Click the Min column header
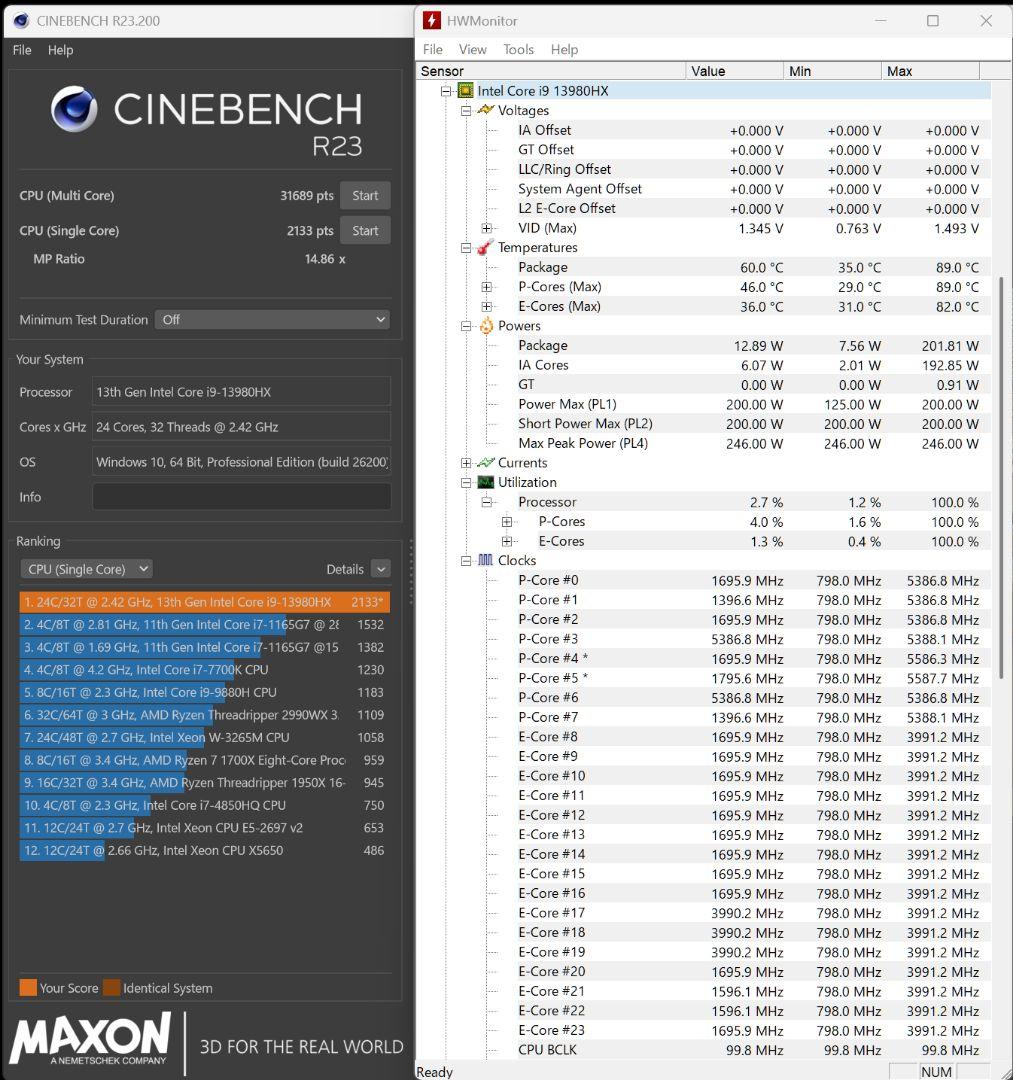This screenshot has width=1013, height=1080. click(832, 71)
